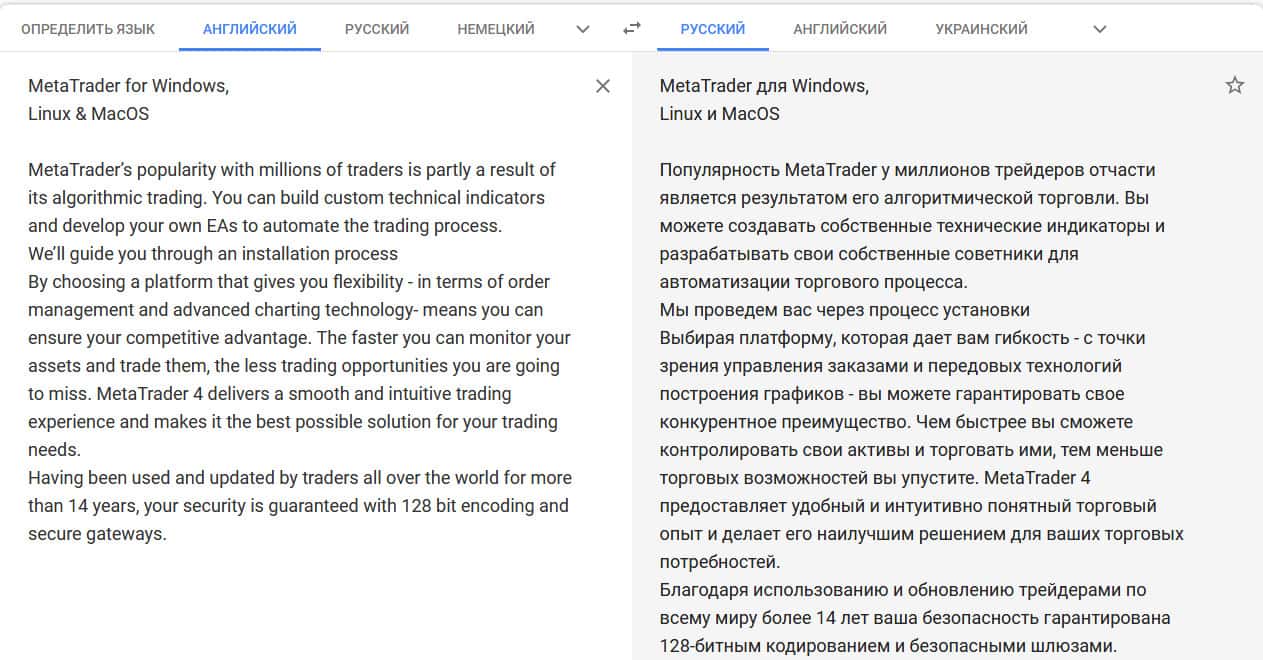Viewport: 1263px width, 660px height.
Task: Click translated line starting 'конкурентное преимущество'
Action: click(x=896, y=422)
